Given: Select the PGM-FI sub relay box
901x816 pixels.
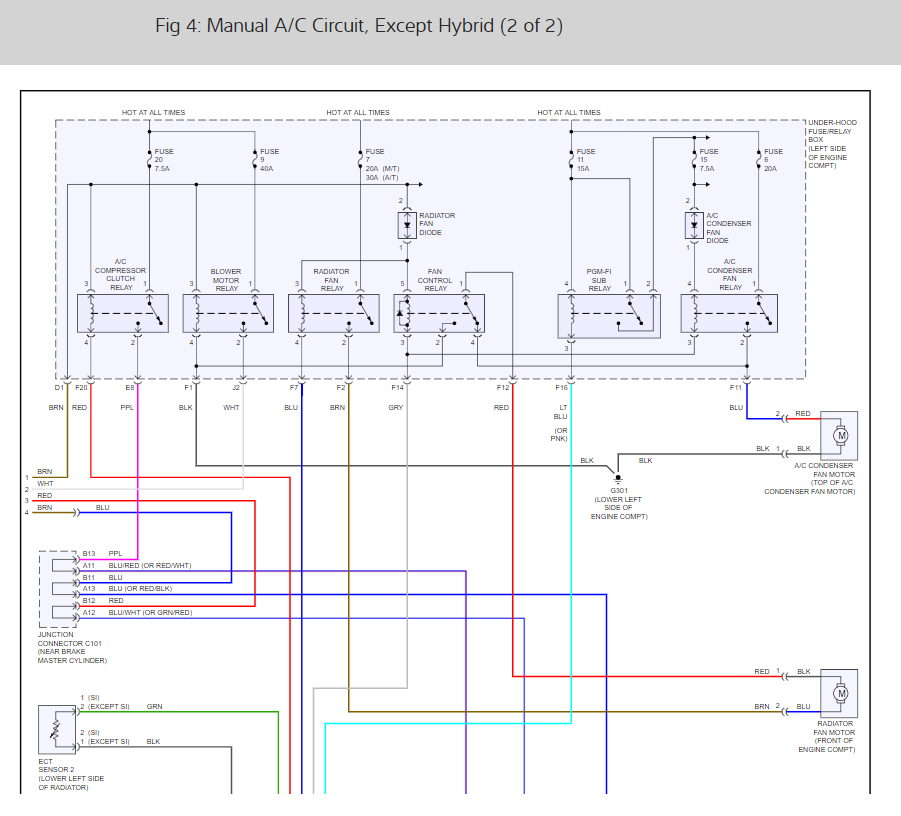Looking at the screenshot, I should (609, 316).
